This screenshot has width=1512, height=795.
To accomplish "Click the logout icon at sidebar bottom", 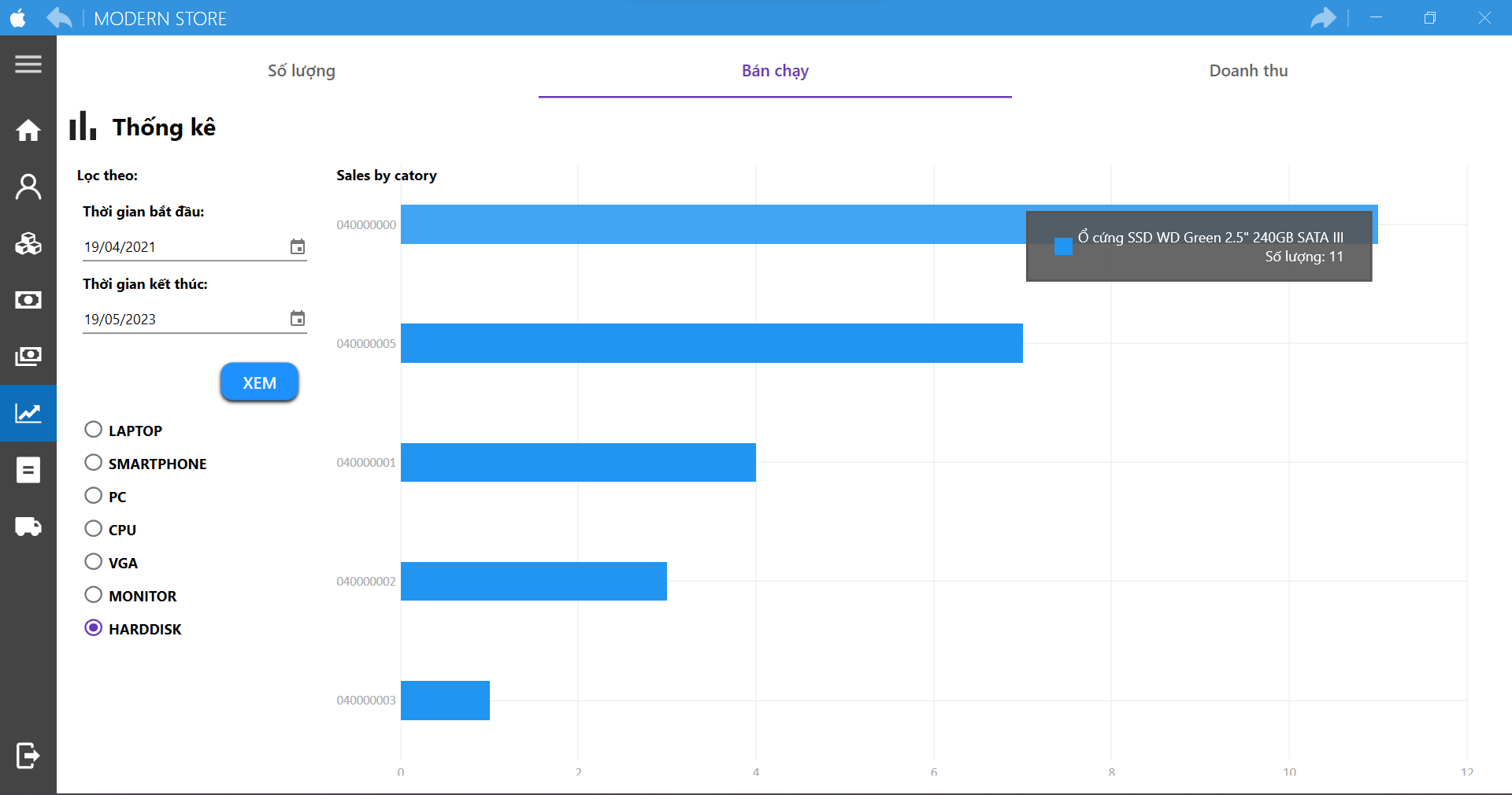I will pyautogui.click(x=28, y=755).
